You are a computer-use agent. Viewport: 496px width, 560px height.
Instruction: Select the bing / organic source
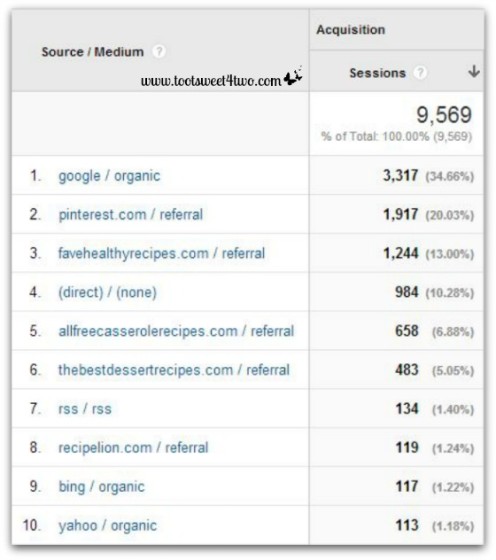102,486
